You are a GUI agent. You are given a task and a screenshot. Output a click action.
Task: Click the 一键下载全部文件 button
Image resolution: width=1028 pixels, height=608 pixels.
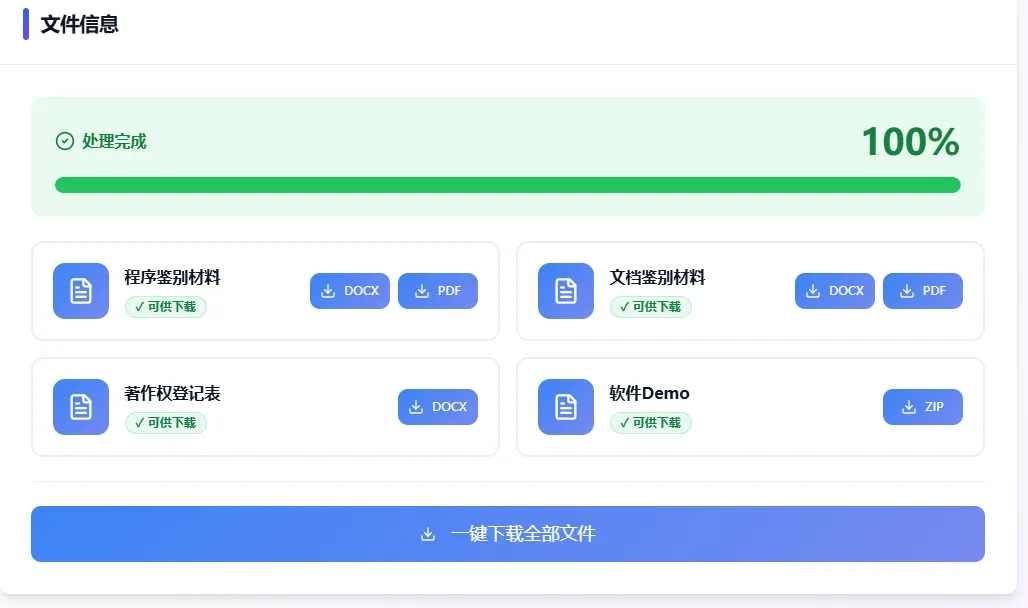(508, 534)
